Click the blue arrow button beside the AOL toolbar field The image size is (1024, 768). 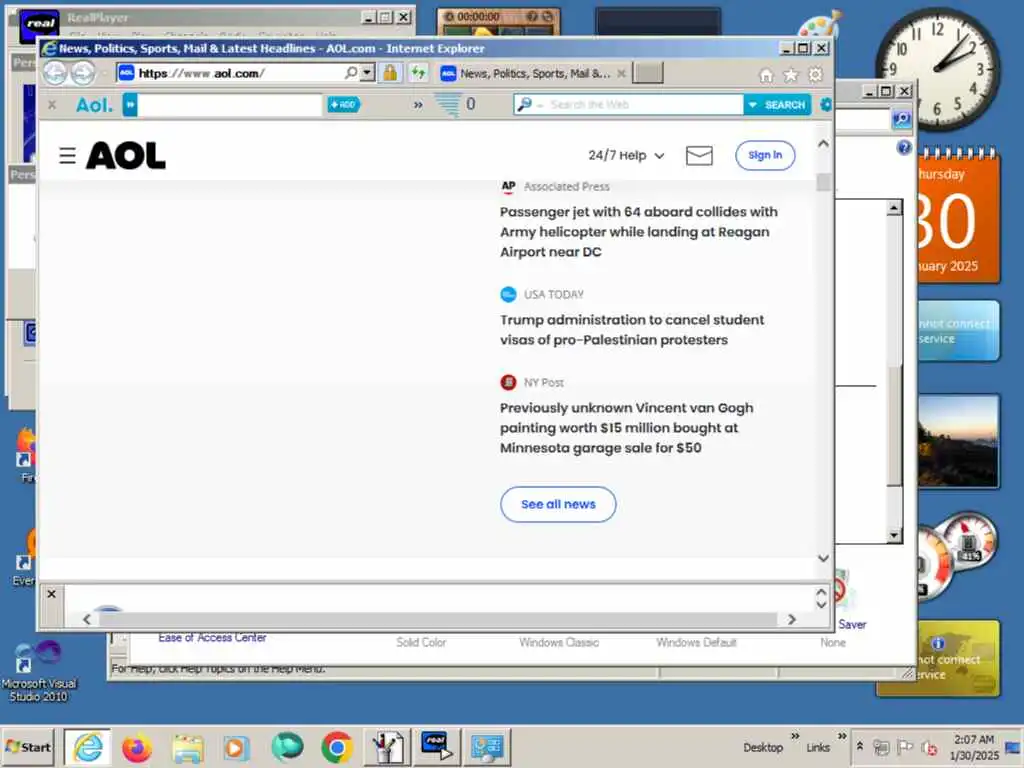[x=130, y=104]
